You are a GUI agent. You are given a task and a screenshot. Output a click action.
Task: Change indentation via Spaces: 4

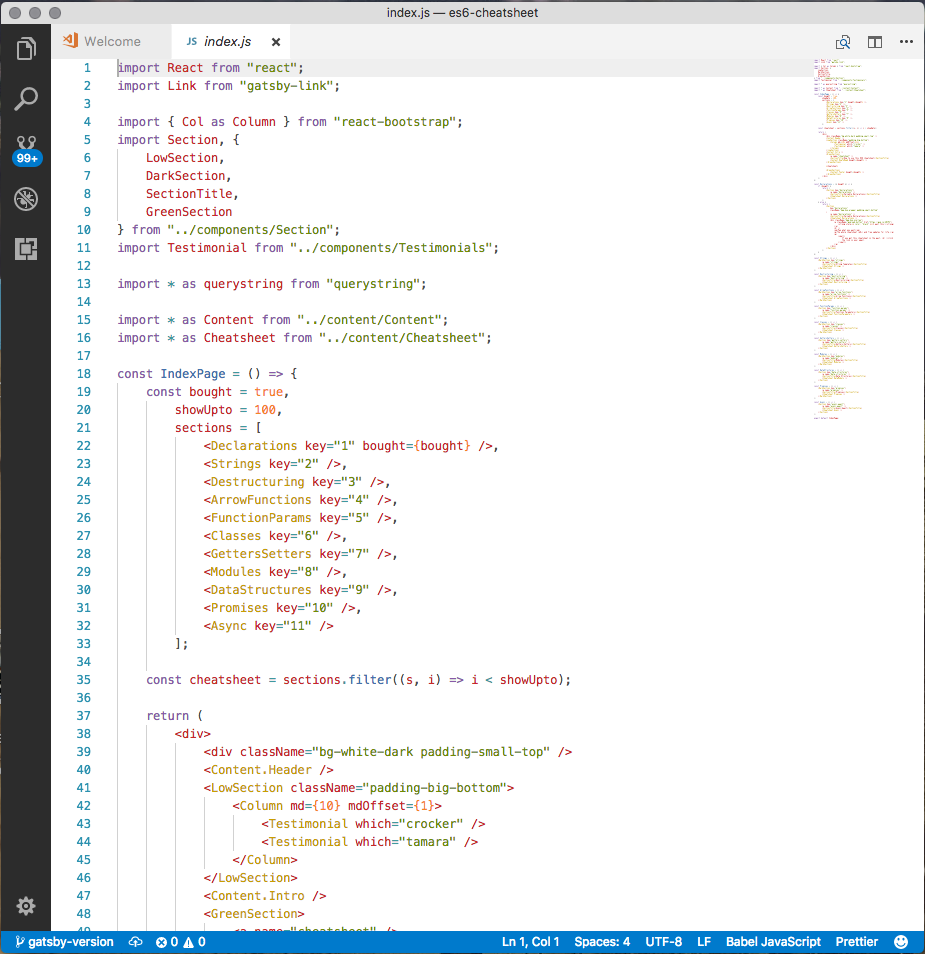pyautogui.click(x=602, y=942)
